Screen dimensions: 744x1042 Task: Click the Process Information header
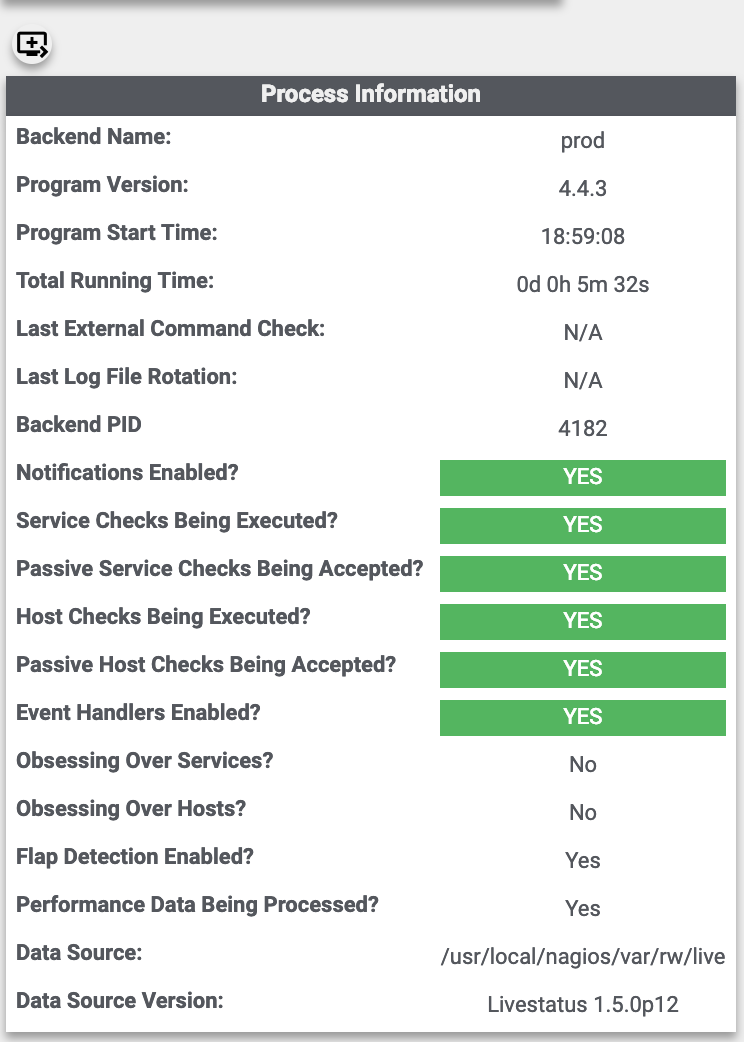point(371,94)
